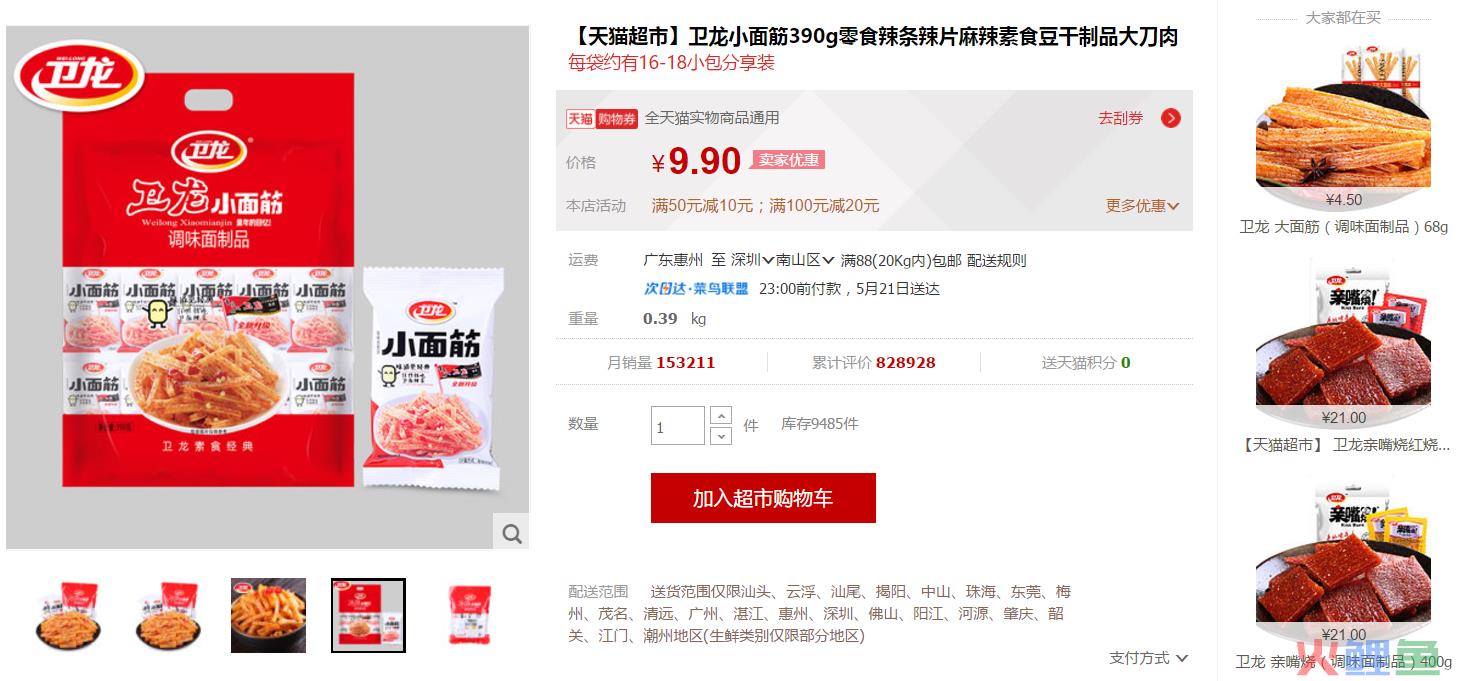Open the 配送规则 delivery rules link
The width and height of the screenshot is (1464, 681).
coord(996,260)
